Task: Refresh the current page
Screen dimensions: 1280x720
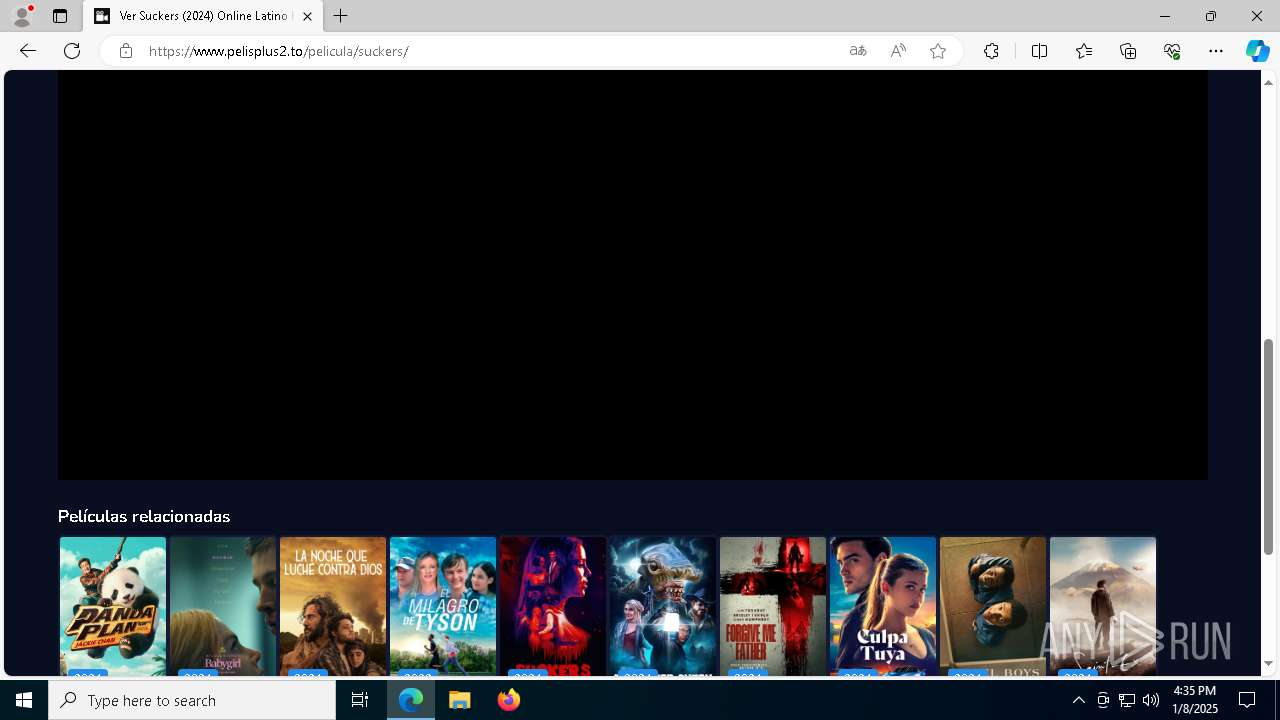Action: coord(72,51)
